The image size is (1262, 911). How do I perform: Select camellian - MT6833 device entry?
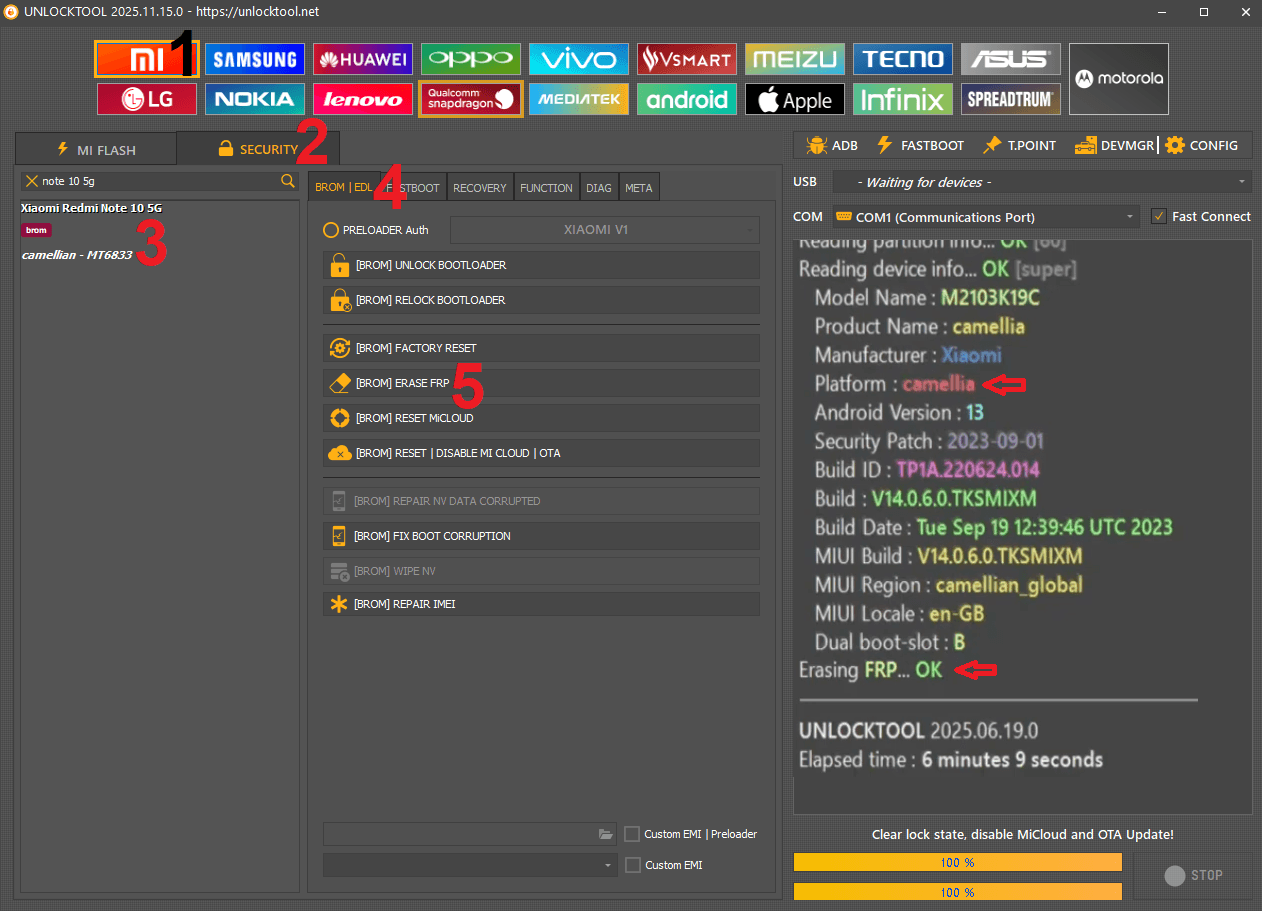coord(77,255)
